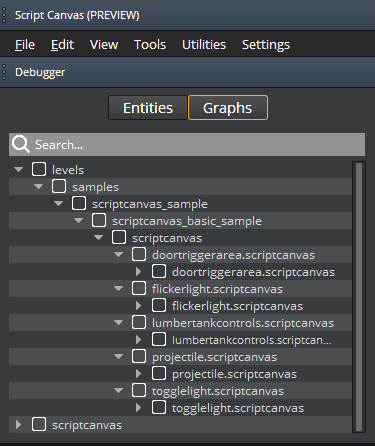This screenshot has height=446, width=375.
Task: Collapse the scriptcanvas_sample tree node
Action: click(x=58, y=203)
